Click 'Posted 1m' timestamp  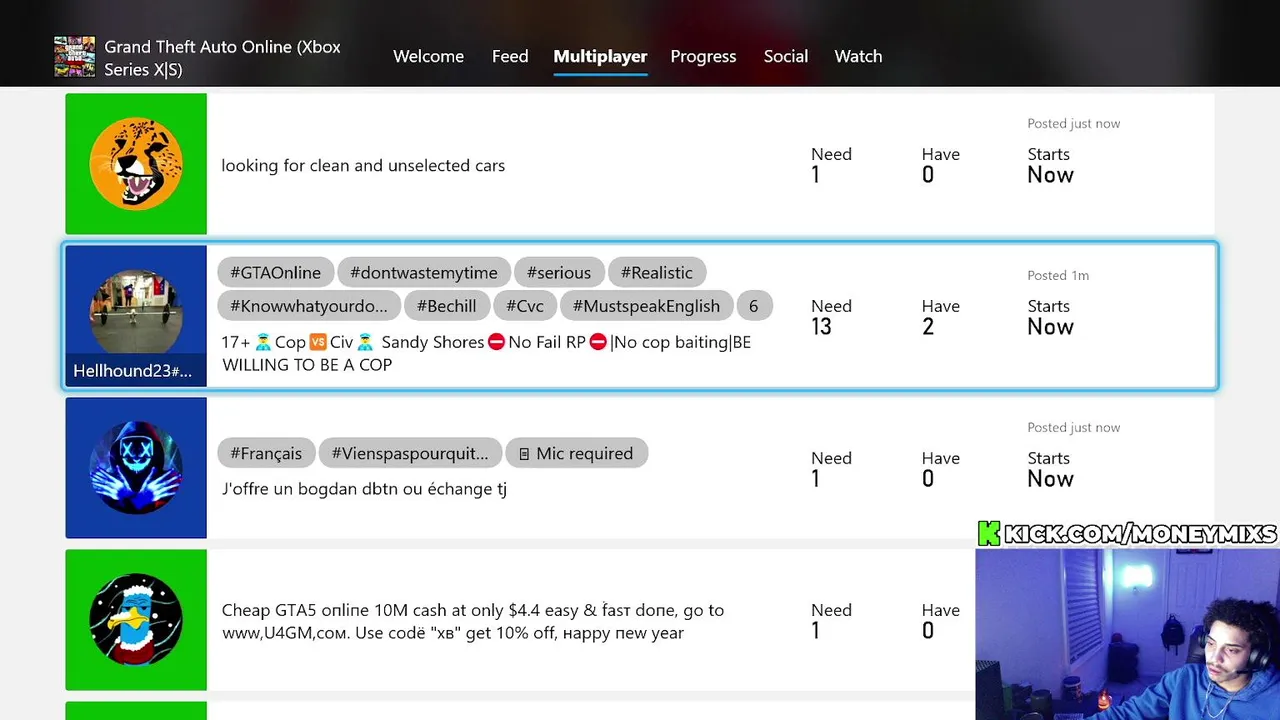[x=1058, y=275]
